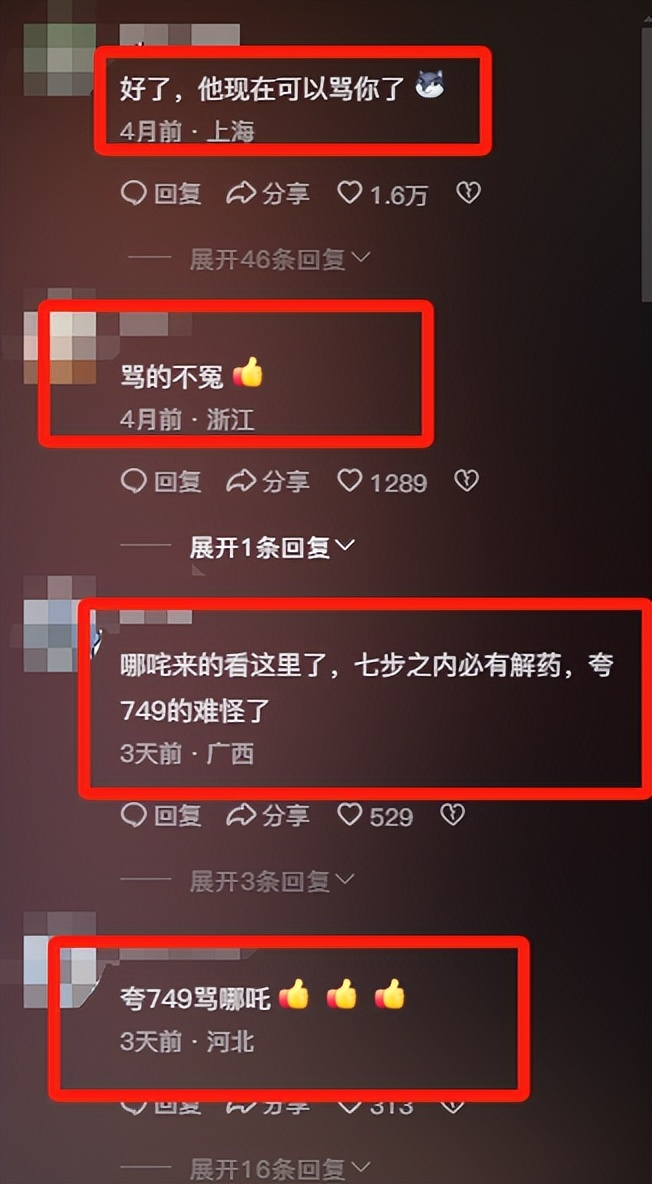The image size is (652, 1184).
Task: Share the Shanghai comment
Action: click(x=268, y=194)
